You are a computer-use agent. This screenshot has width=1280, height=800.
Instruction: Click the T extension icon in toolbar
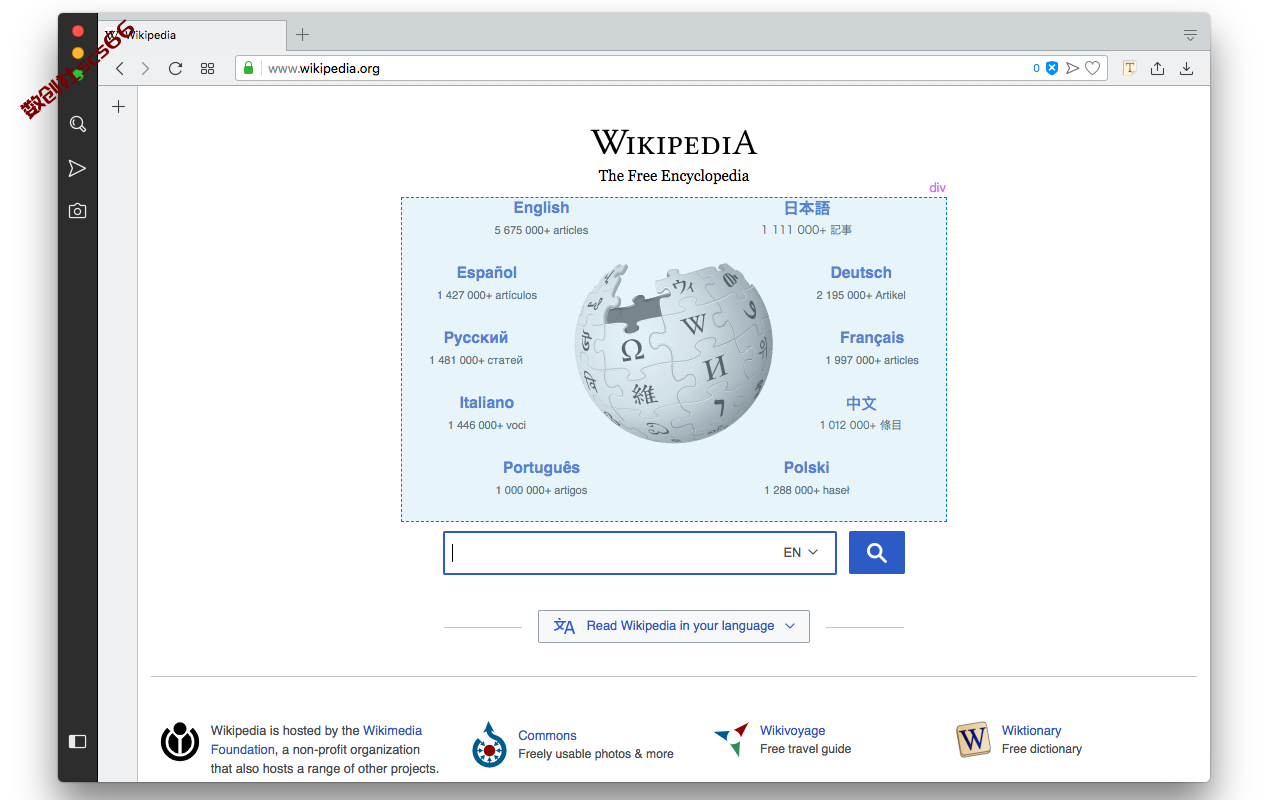coord(1129,68)
